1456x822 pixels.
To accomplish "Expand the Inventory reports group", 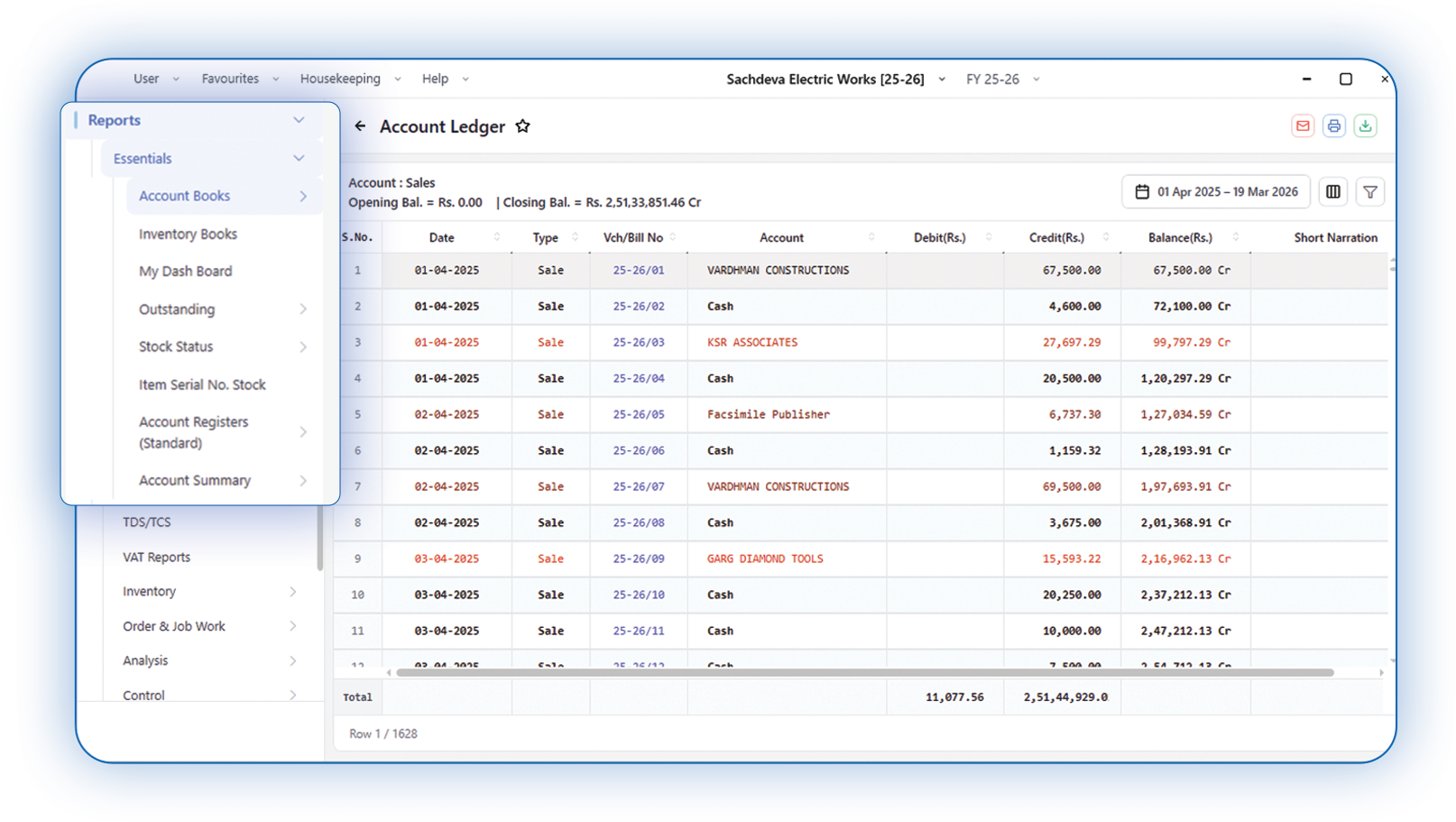I will tap(293, 592).
